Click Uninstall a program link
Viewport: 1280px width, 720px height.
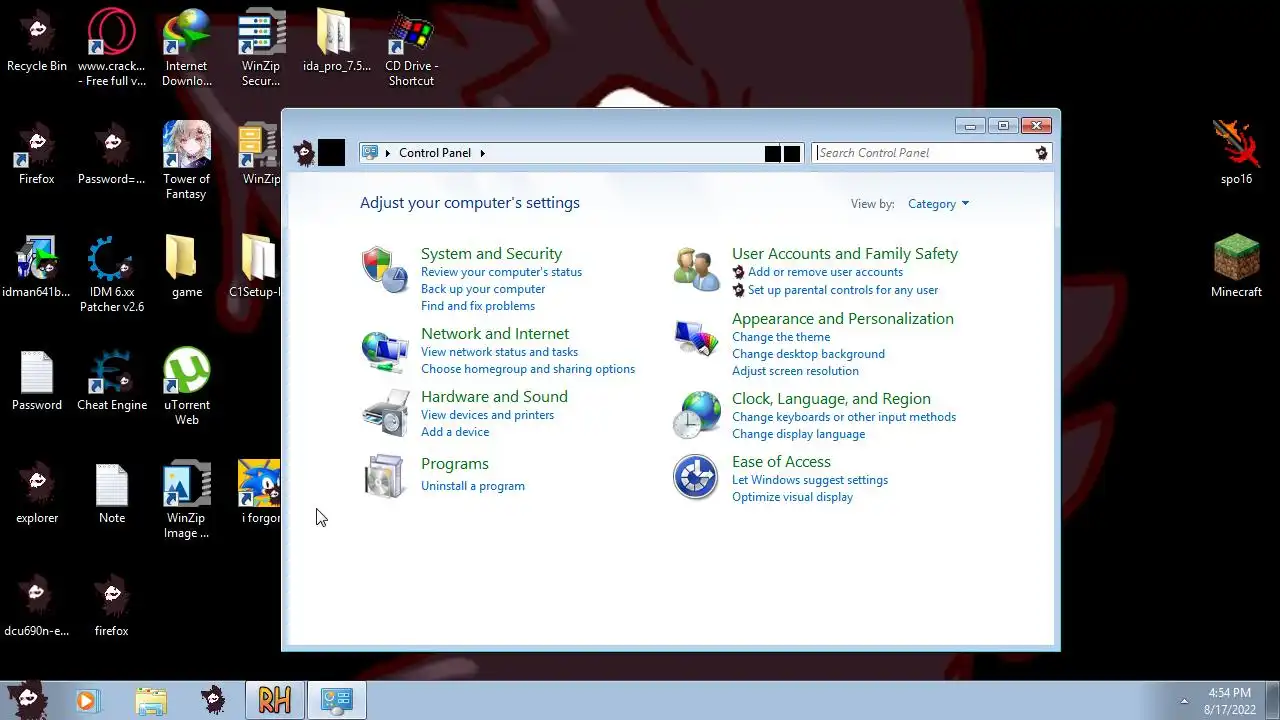(x=473, y=486)
